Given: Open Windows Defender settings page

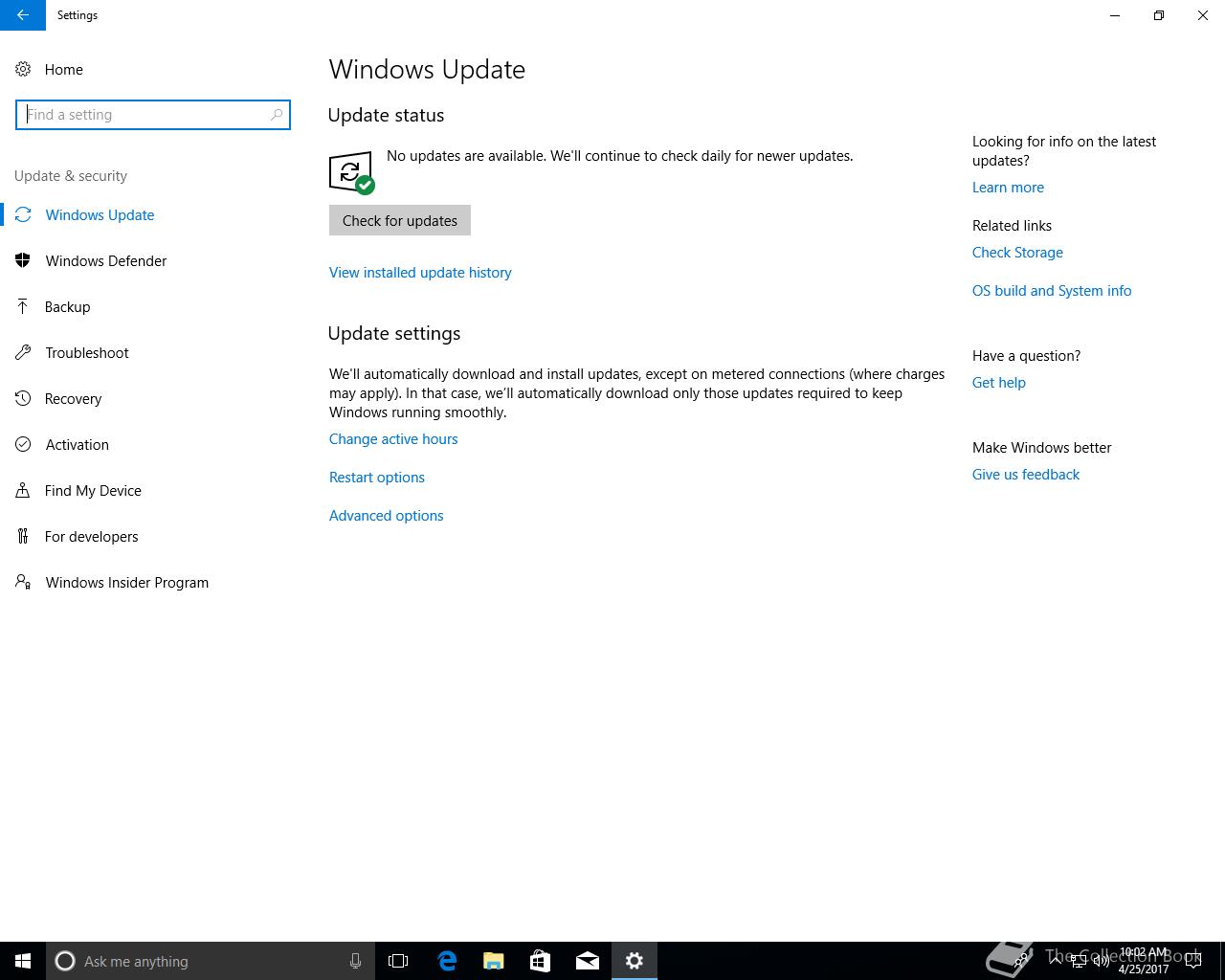Looking at the screenshot, I should coord(106,260).
